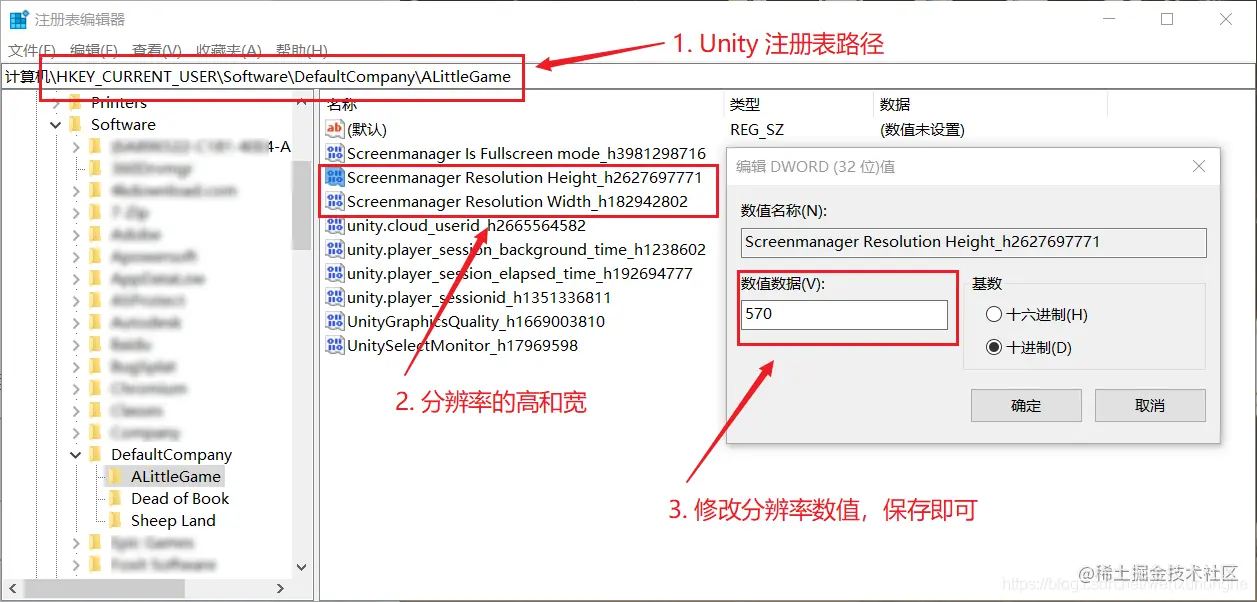The width and height of the screenshot is (1257, 602).
Task: Click the DWORD icon beside UnityGraphicsQuality
Action: coord(334,320)
